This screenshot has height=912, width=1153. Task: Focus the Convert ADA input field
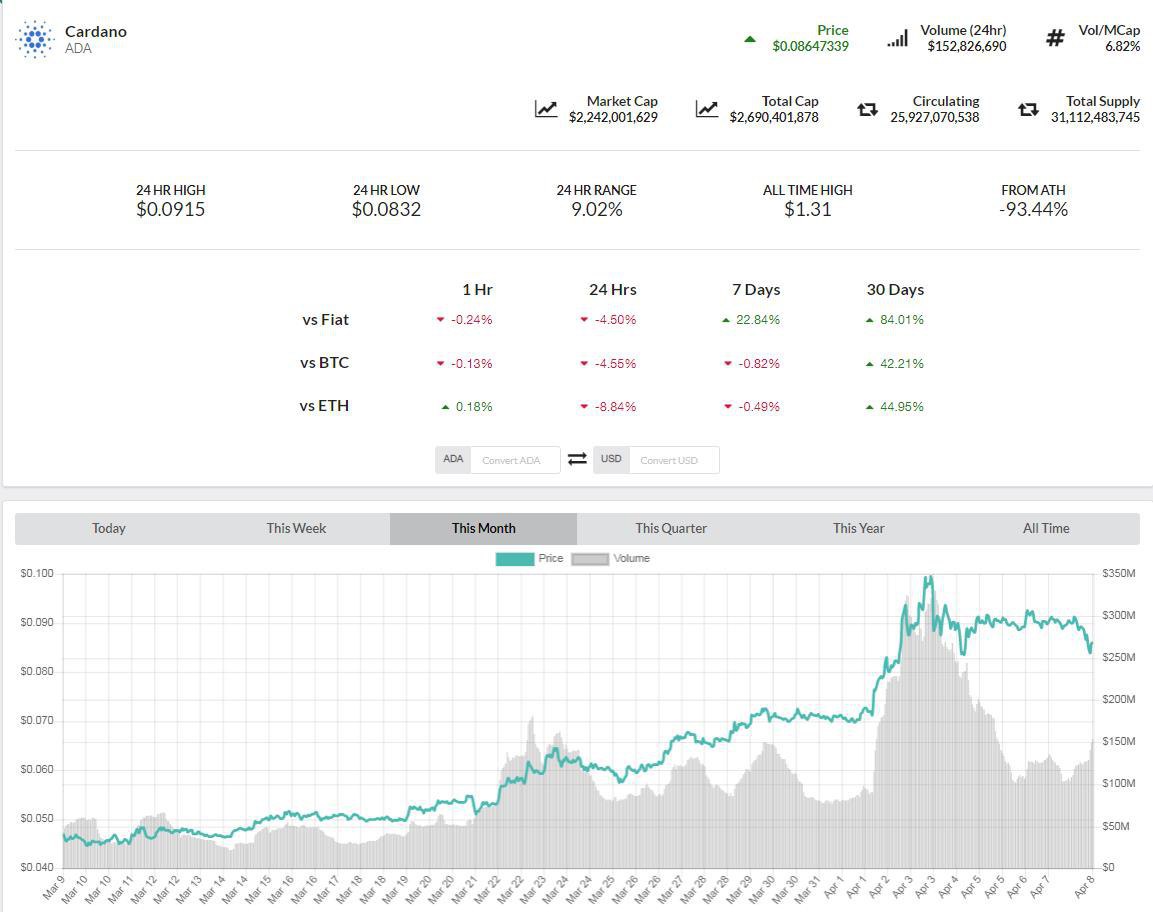click(x=515, y=460)
